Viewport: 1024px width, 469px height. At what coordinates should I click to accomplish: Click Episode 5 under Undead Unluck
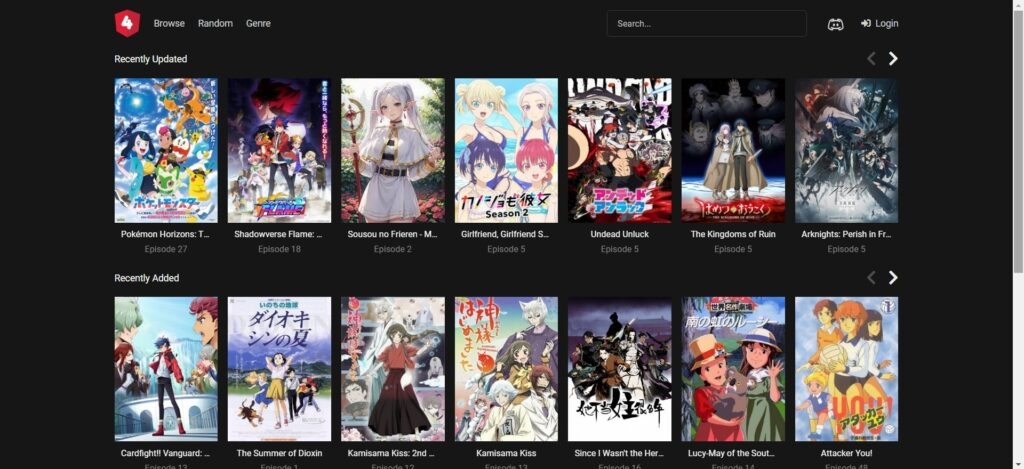coord(620,249)
